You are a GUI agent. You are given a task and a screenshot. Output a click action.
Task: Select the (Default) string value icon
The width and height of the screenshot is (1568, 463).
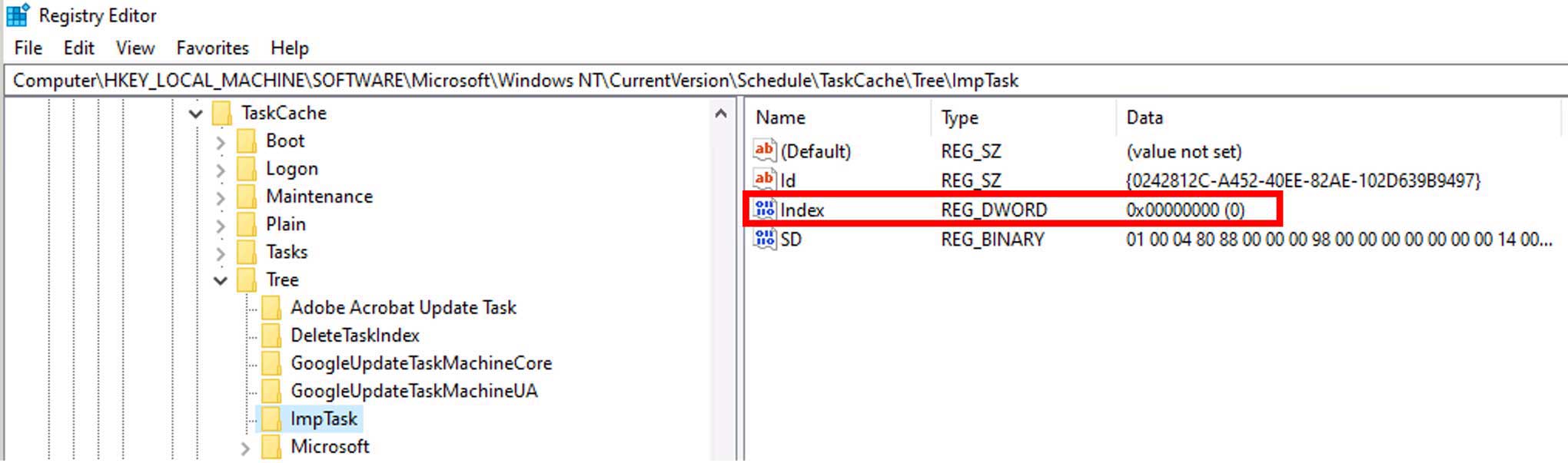pyautogui.click(x=765, y=150)
